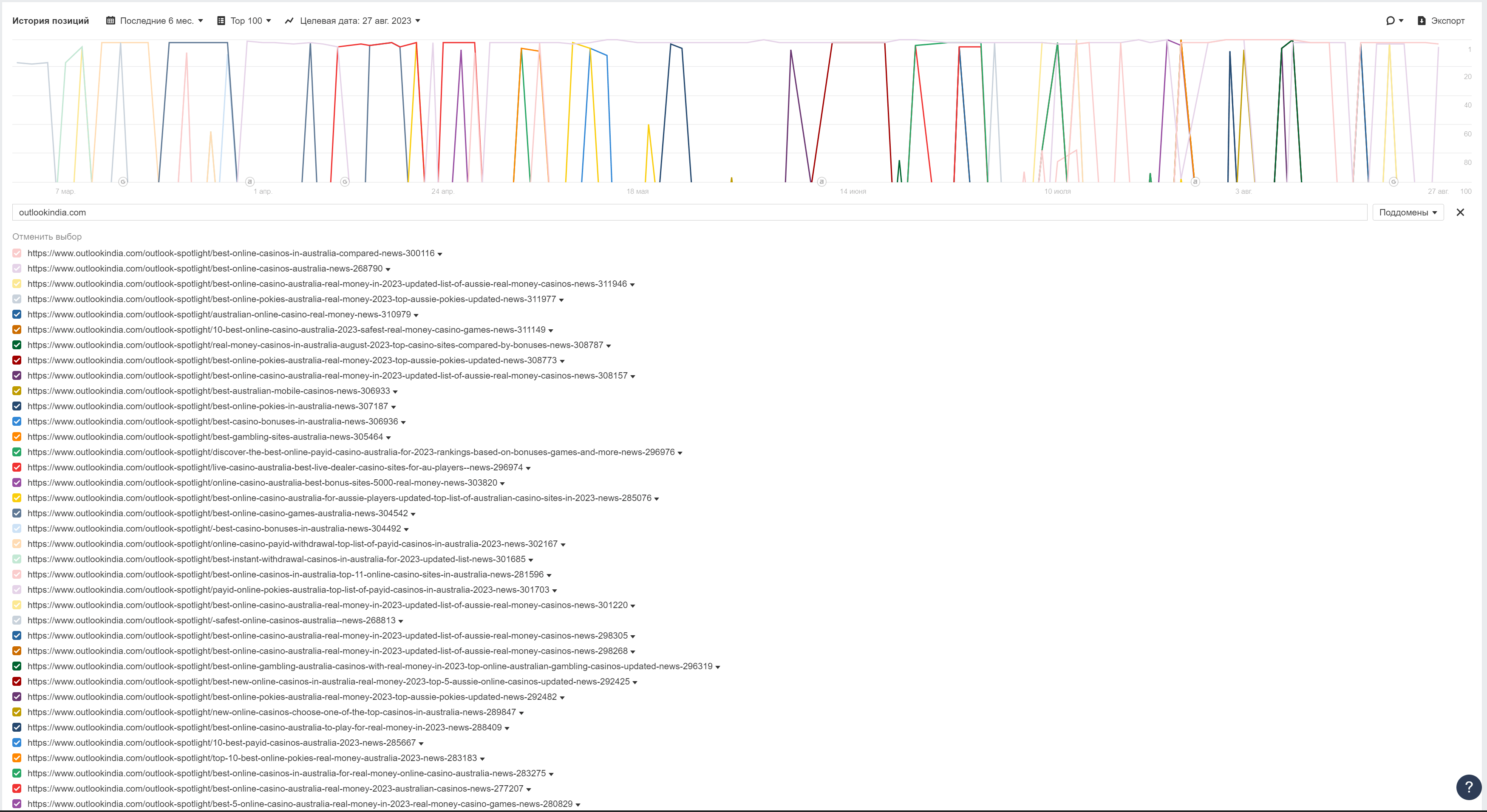Screen dimensions: 1487x812
Task: Click the 'a' update marker near 14 июня
Action: tap(821, 182)
